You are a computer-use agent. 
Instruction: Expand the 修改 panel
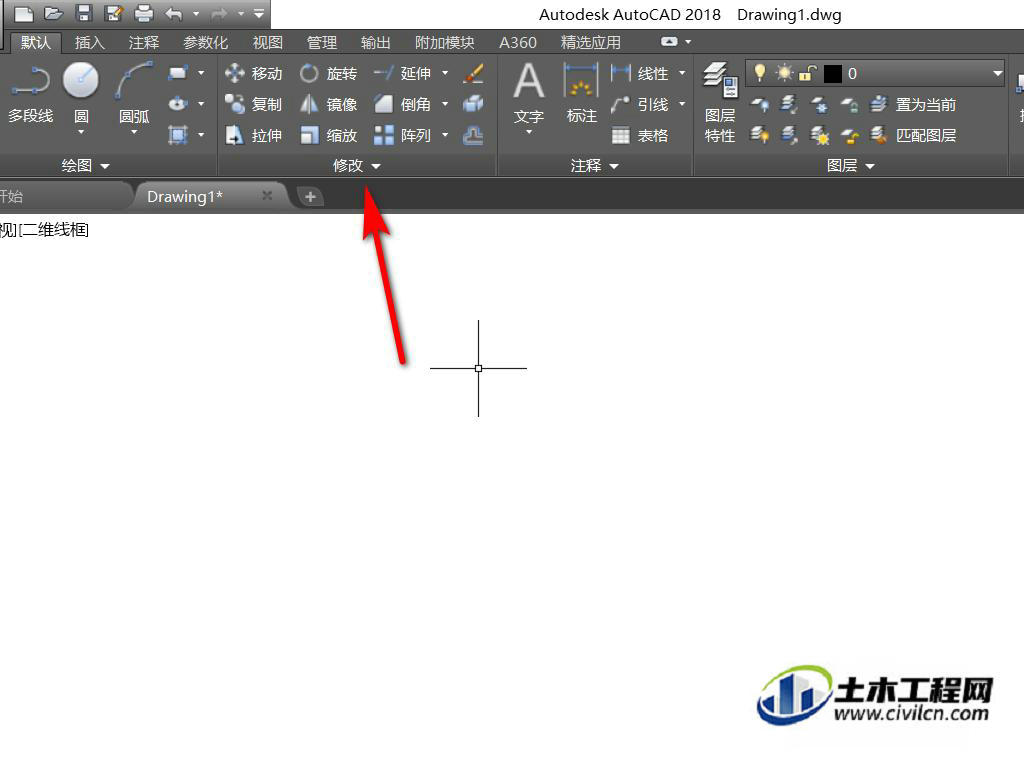[x=357, y=166]
